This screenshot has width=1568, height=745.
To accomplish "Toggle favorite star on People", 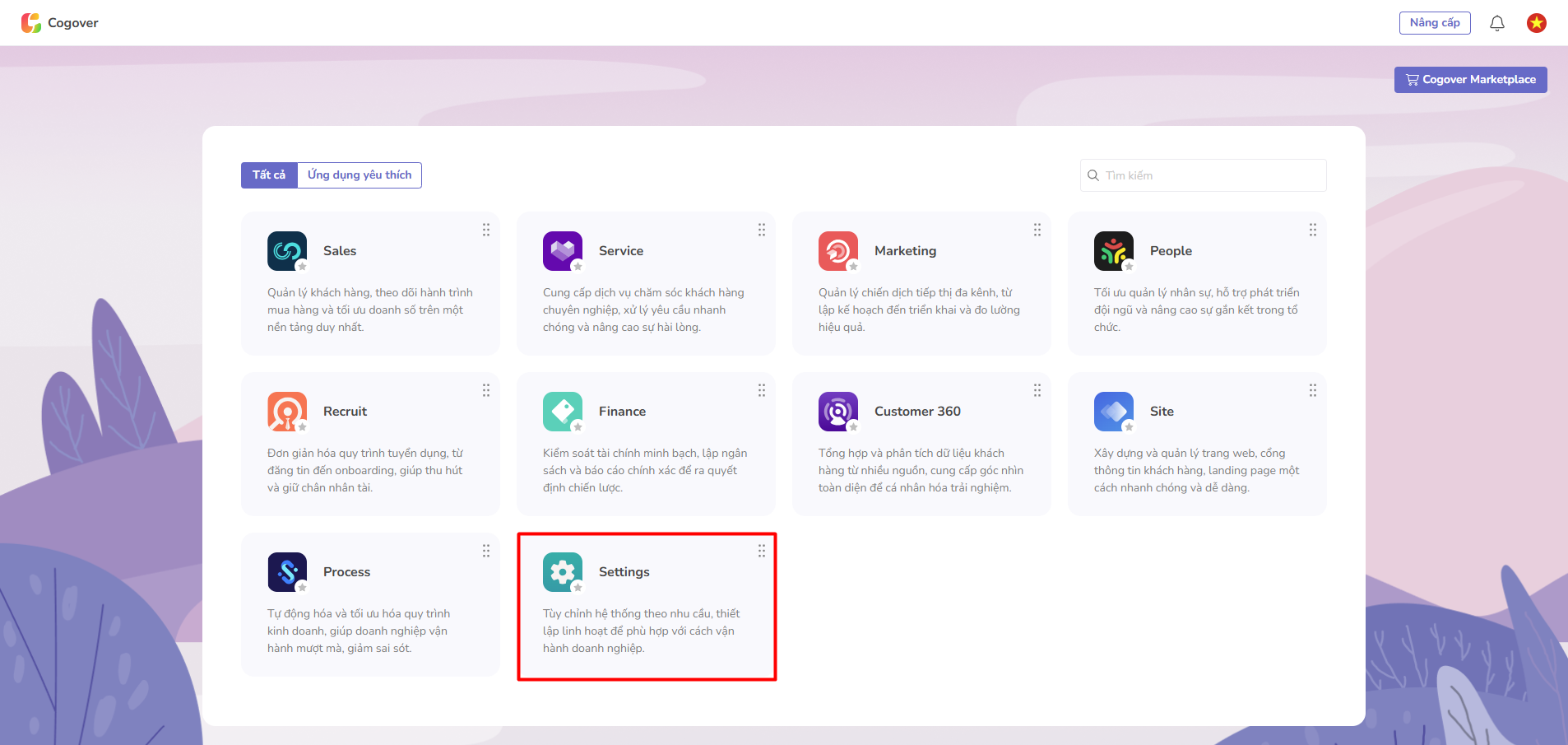I will [x=1130, y=266].
